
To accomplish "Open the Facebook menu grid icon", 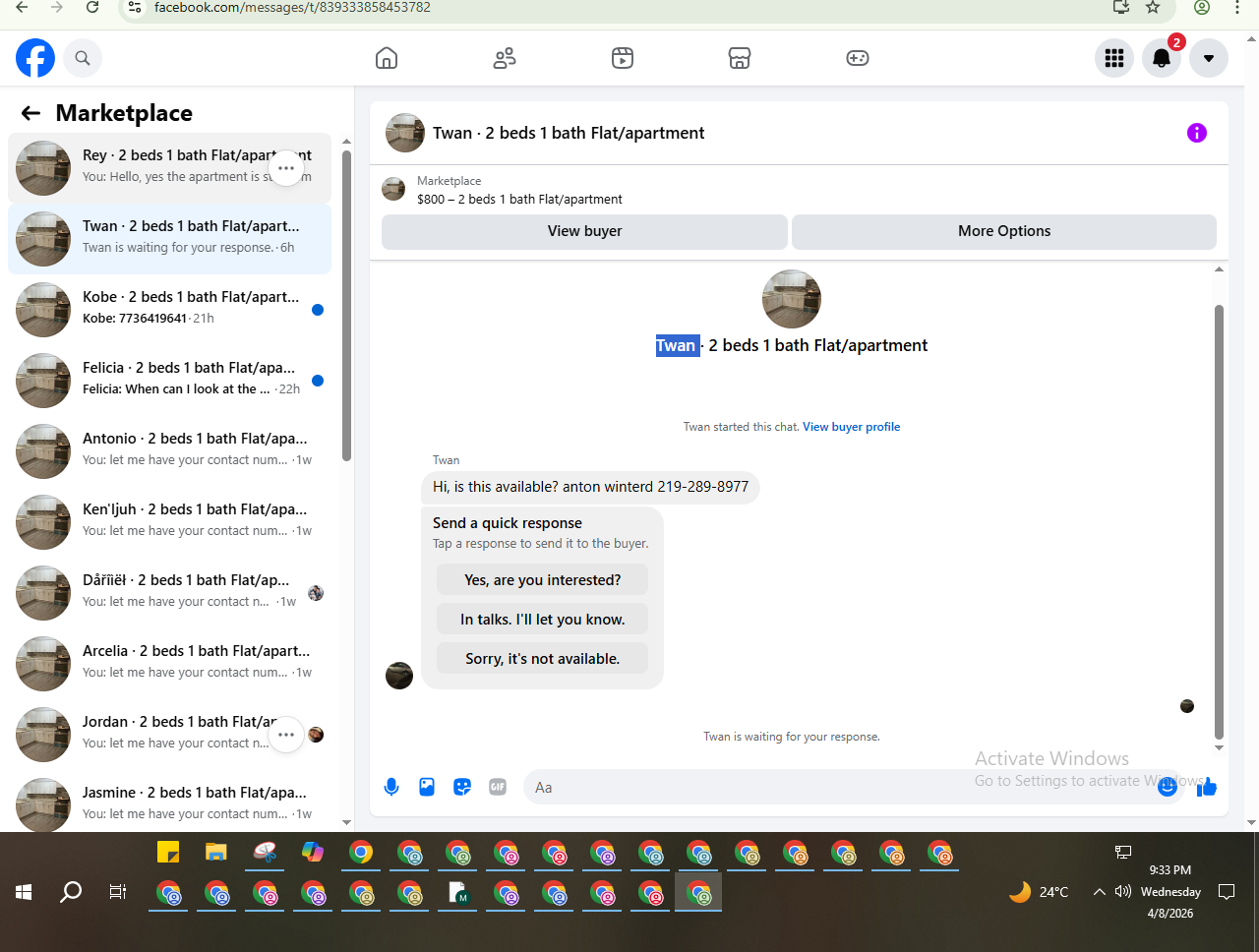I will (x=1114, y=58).
